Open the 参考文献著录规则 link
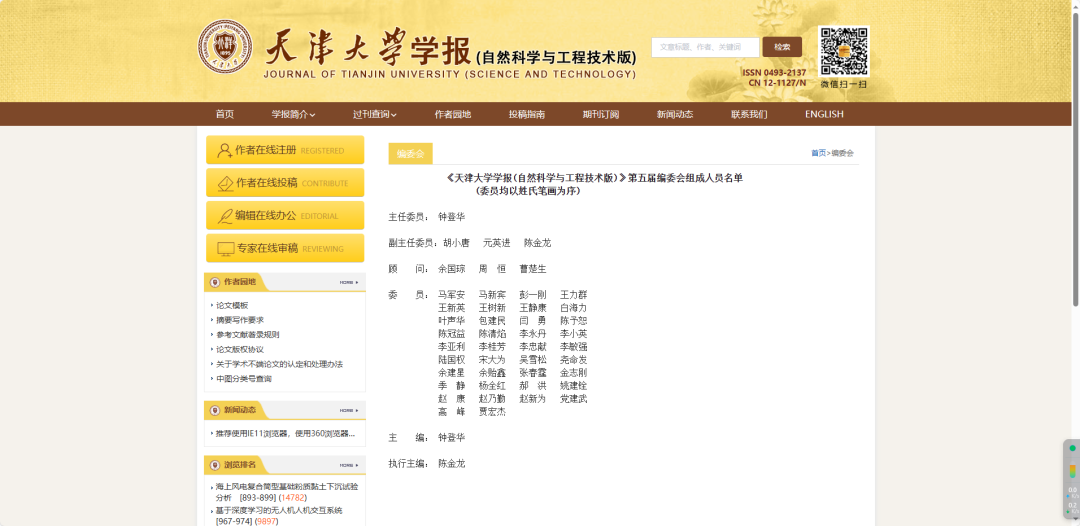The image size is (1080, 526). click(x=248, y=335)
